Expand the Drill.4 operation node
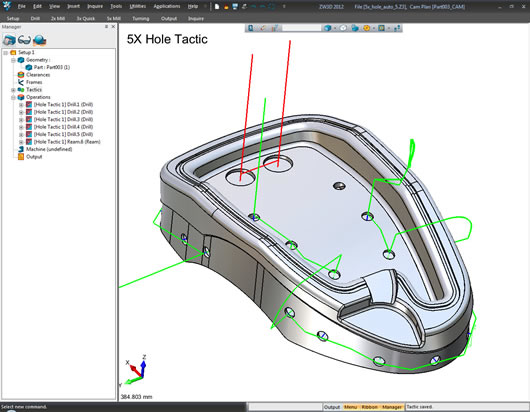530x412 pixels. 21,127
